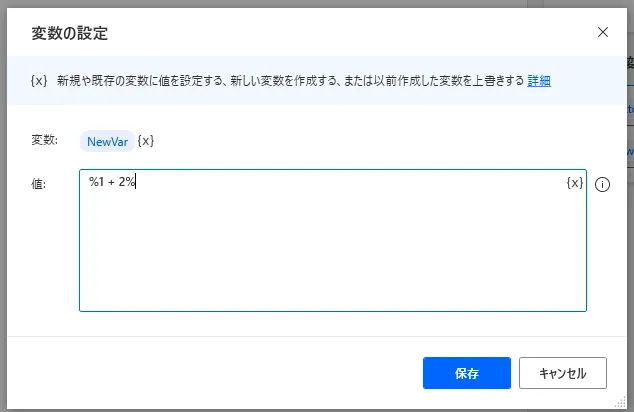Click the 値: field label
Image resolution: width=634 pixels, height=412 pixels.
(38, 184)
